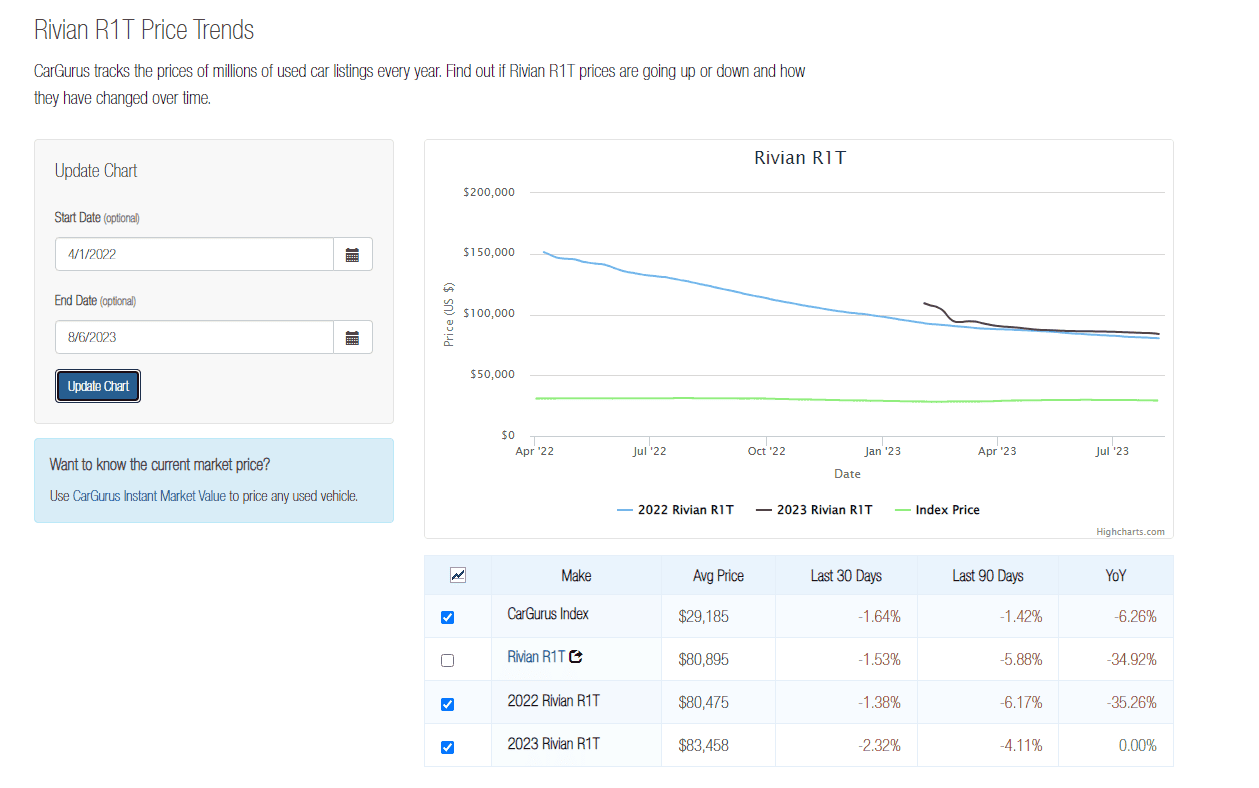Open the End Date calendar picker icon
Screen dimensions: 1259x788
(x=352, y=337)
